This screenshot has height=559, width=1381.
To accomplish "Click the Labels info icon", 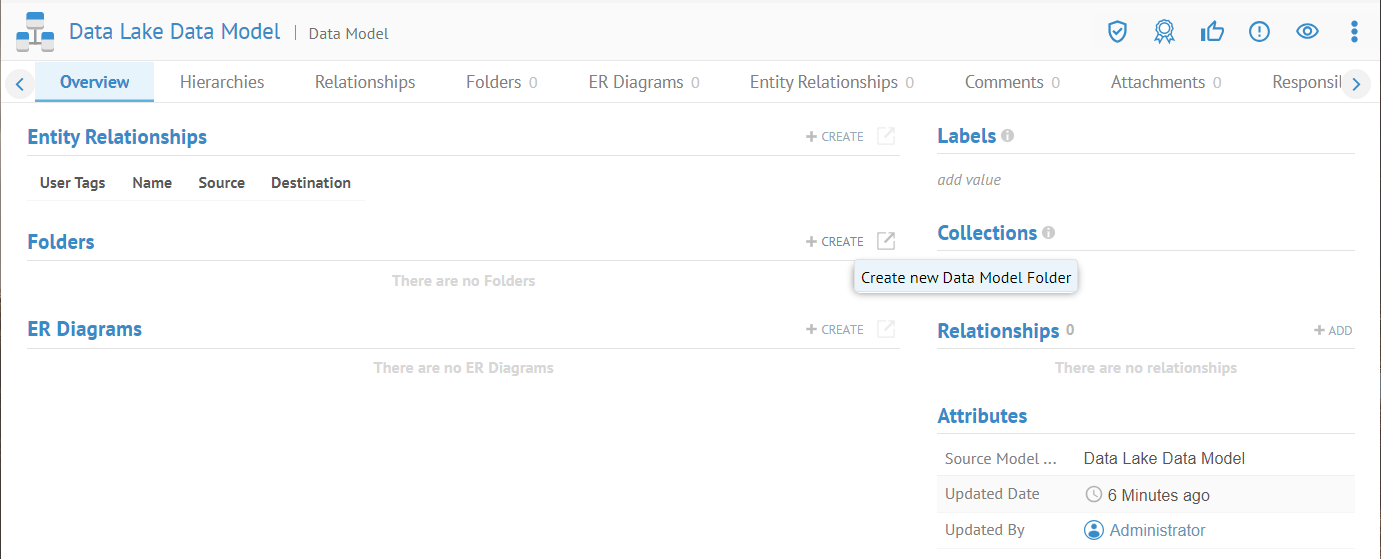I will [1007, 135].
